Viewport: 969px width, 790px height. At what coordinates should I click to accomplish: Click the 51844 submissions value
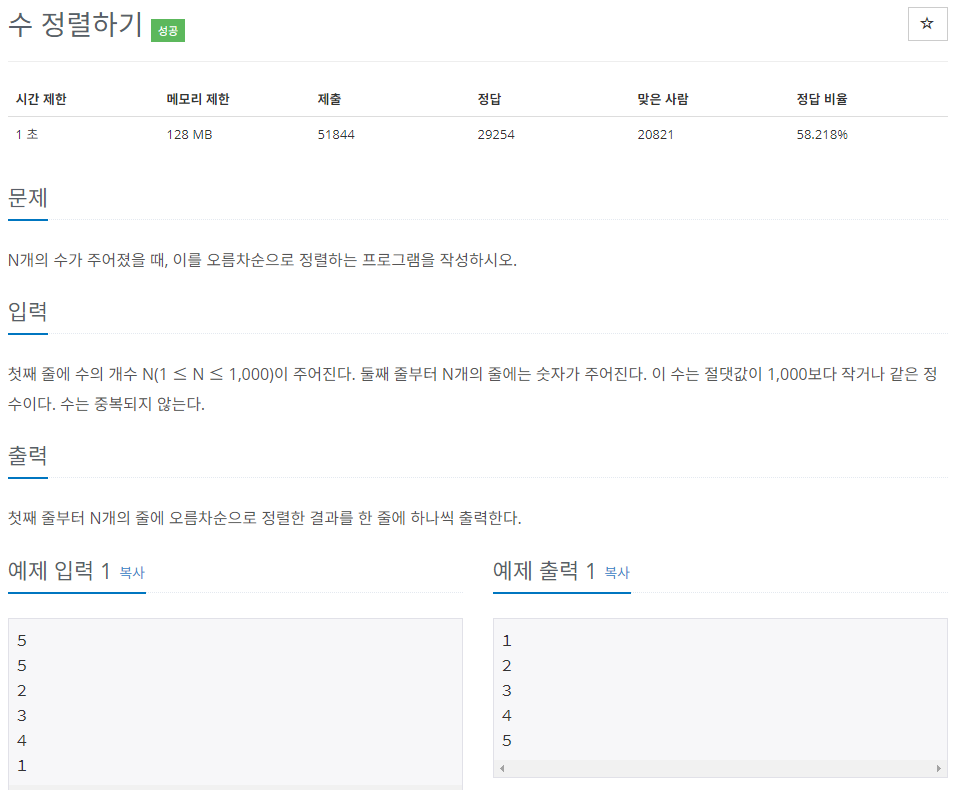tap(336, 134)
